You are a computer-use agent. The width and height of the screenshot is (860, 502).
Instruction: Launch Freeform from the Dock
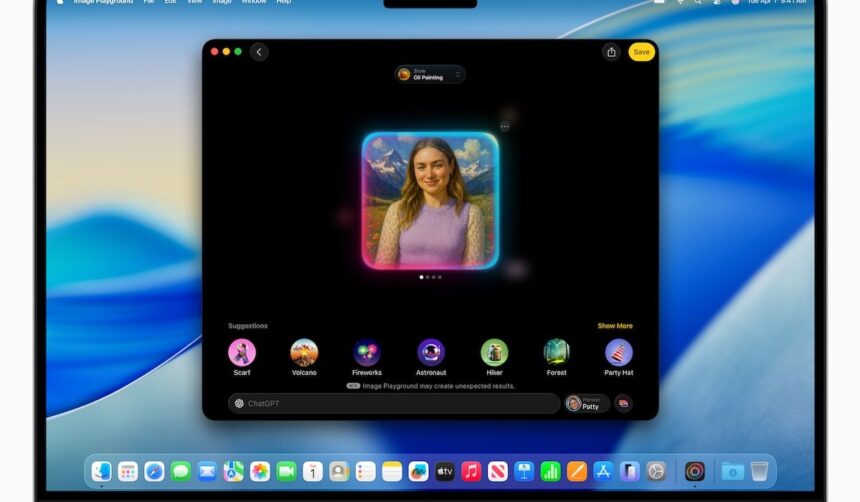point(418,471)
